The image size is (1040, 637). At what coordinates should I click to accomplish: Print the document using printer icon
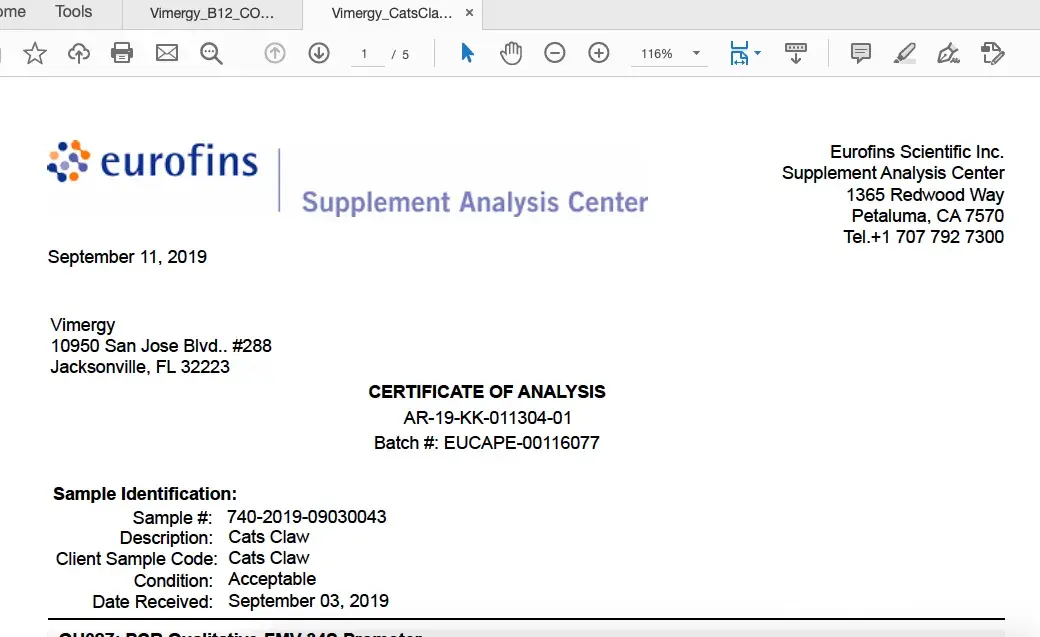pos(122,53)
